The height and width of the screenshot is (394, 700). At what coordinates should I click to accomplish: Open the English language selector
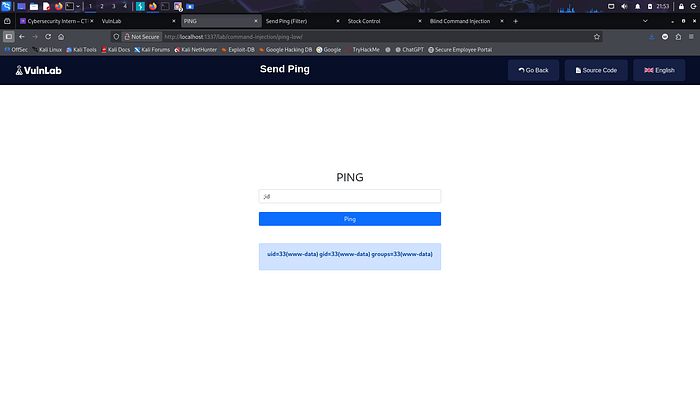pyautogui.click(x=659, y=70)
